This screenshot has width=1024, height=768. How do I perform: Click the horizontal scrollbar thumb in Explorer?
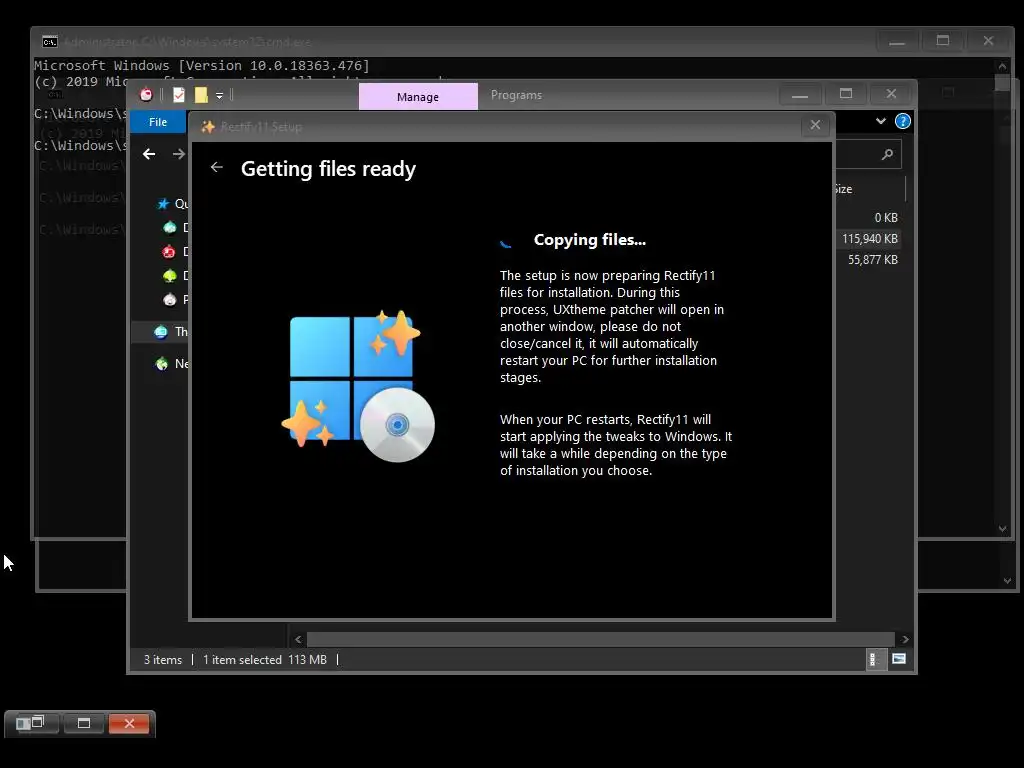[x=600, y=639]
